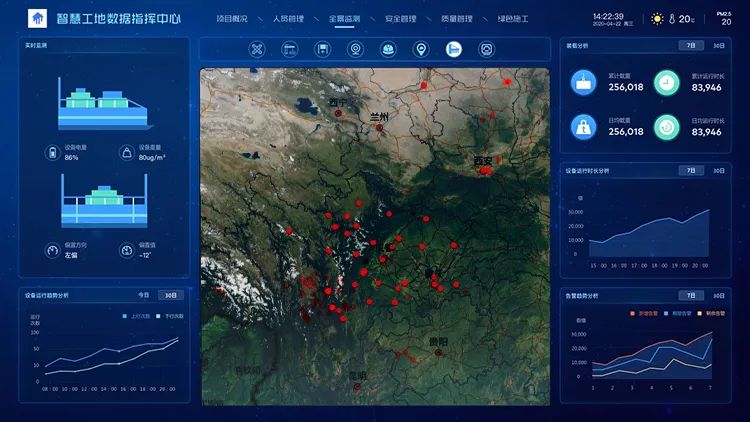Click the crossed-tools icon in map toolbar
The width and height of the screenshot is (750, 422).
click(x=257, y=49)
